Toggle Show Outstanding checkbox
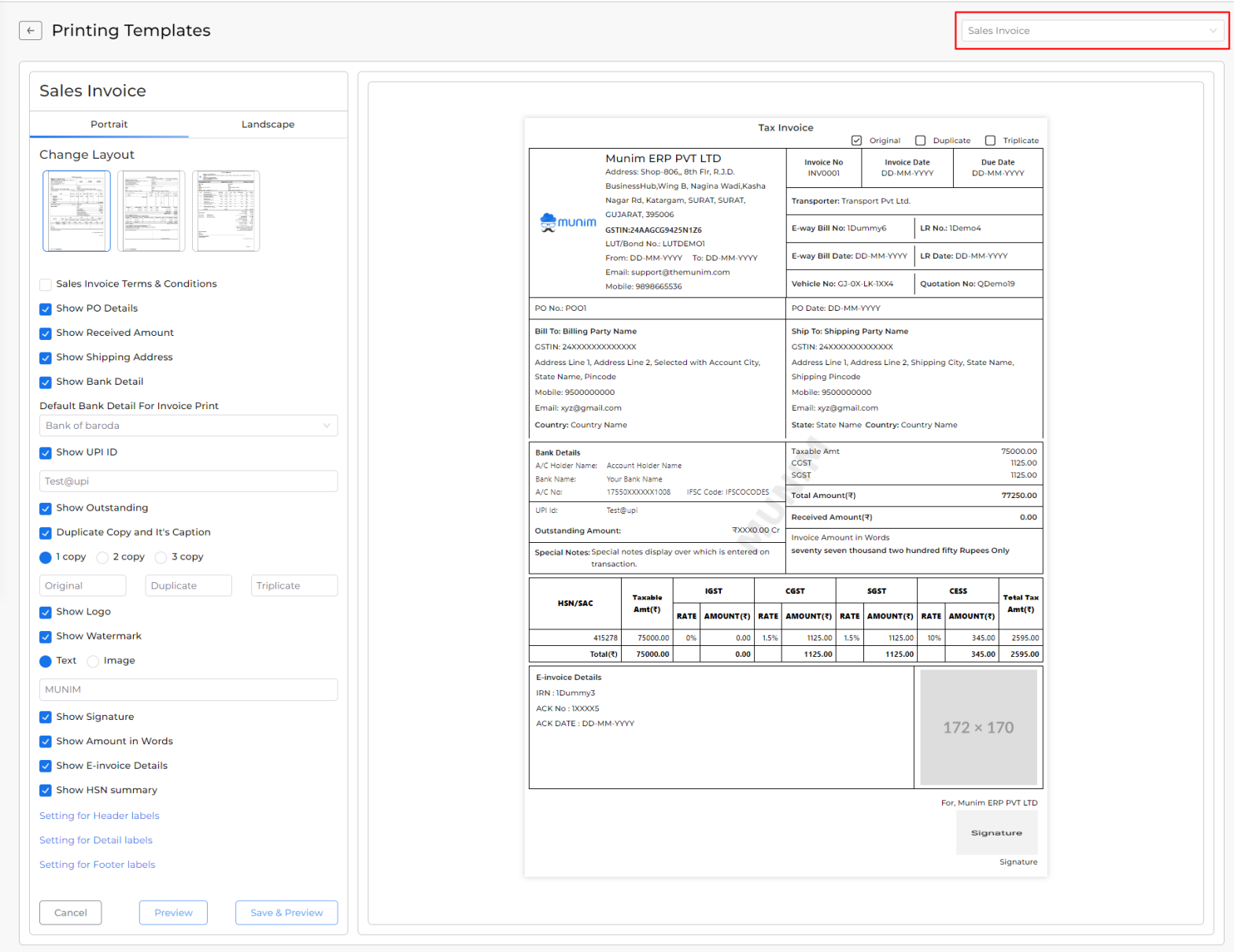Screen dimensions: 1234x952 46,508
